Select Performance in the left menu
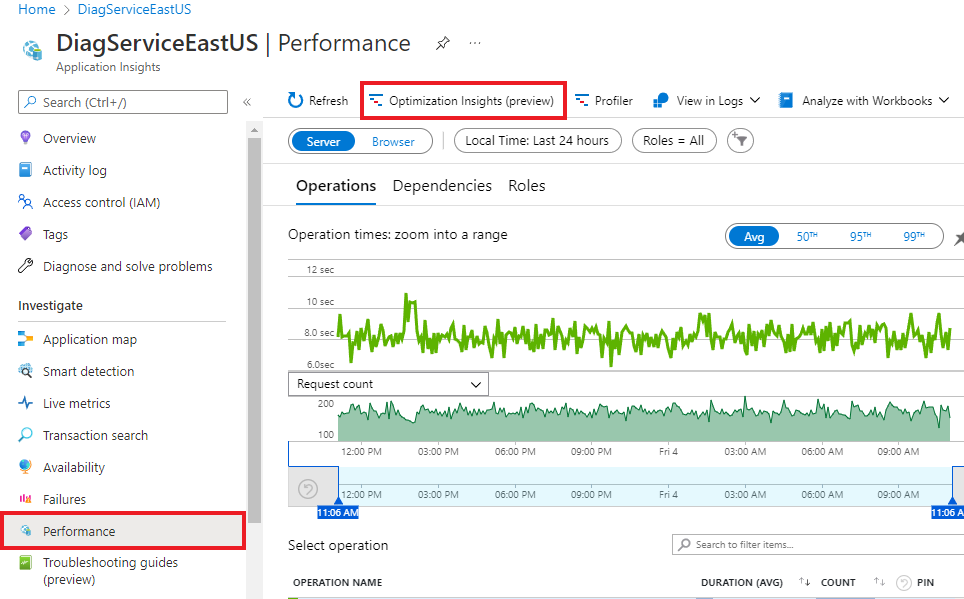964x599 pixels. (124, 531)
